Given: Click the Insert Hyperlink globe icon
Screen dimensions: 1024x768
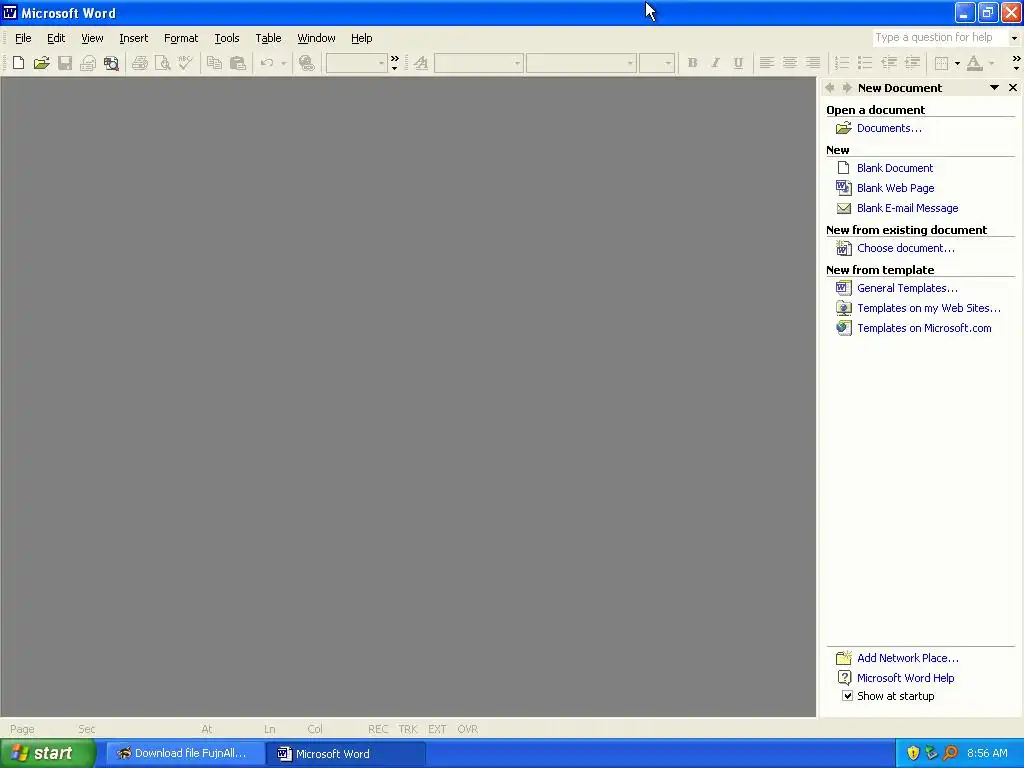Looking at the screenshot, I should pos(306,63).
